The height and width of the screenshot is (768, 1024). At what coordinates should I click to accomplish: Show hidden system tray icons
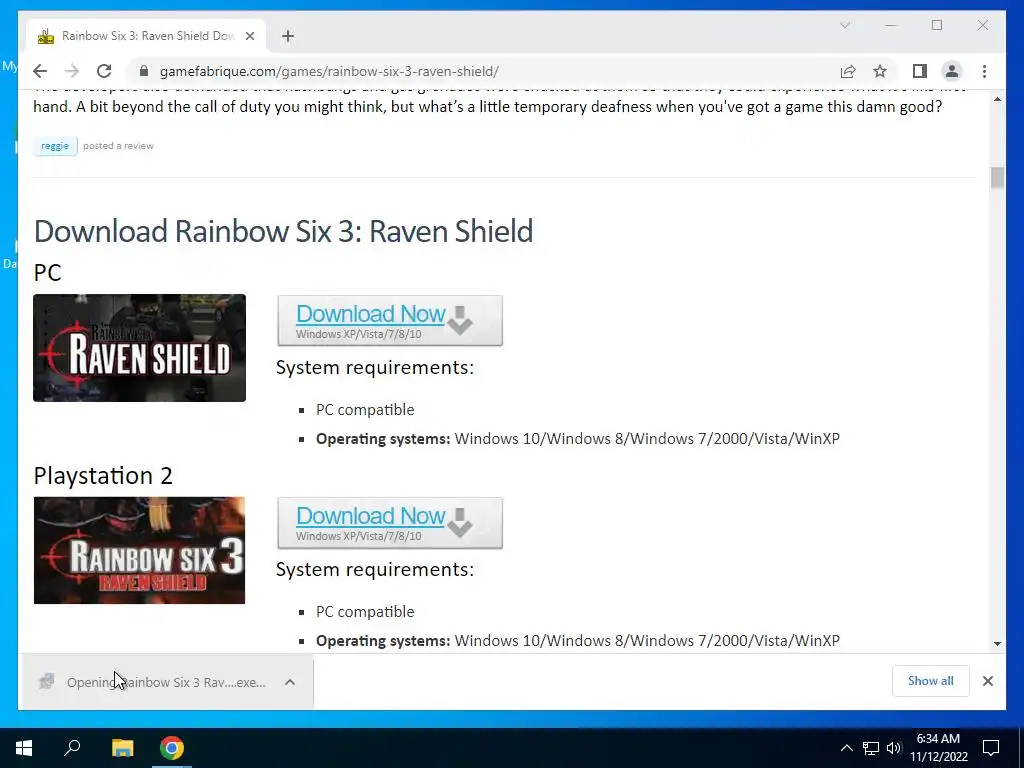click(846, 748)
